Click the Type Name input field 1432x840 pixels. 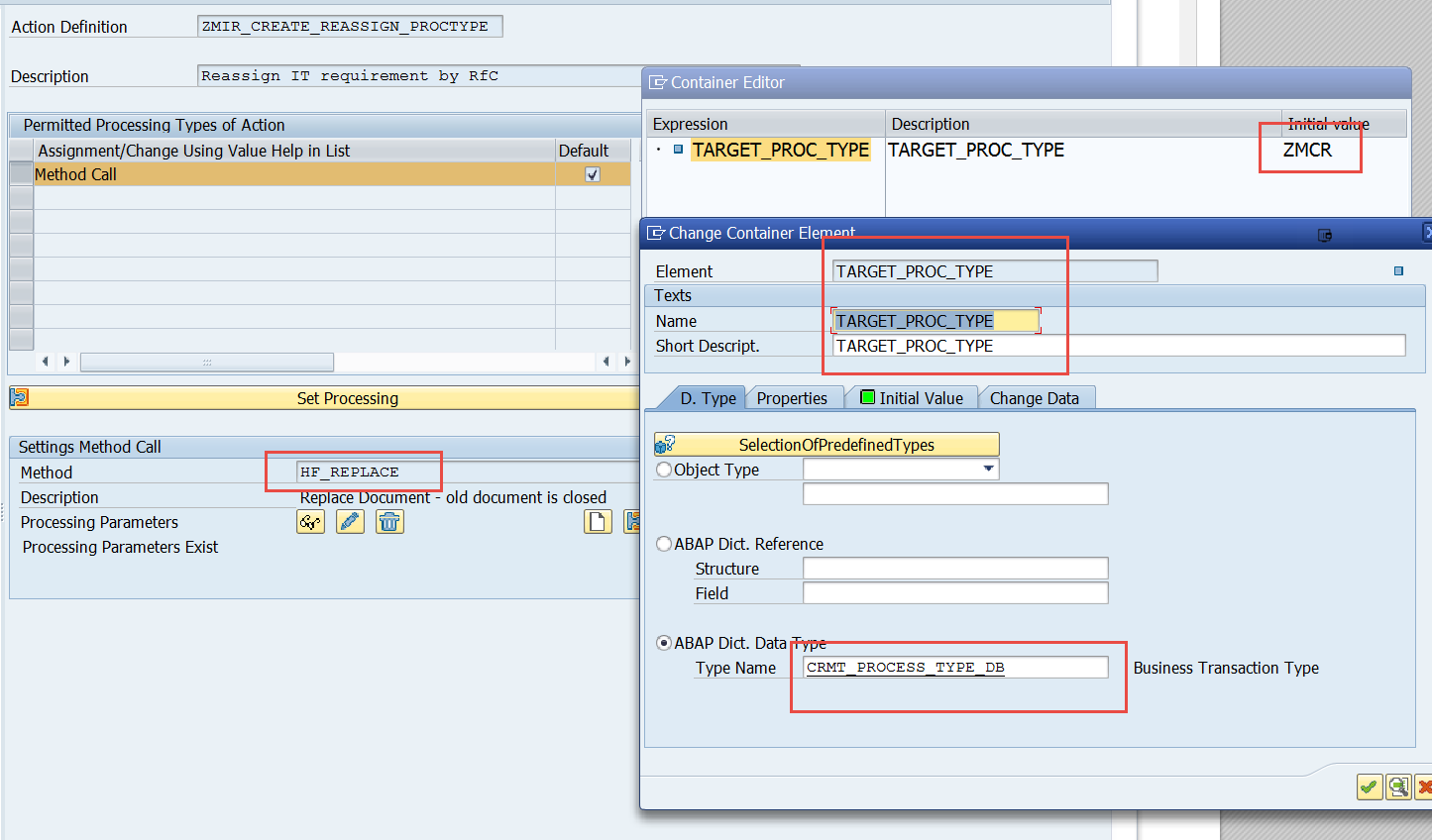(955, 668)
